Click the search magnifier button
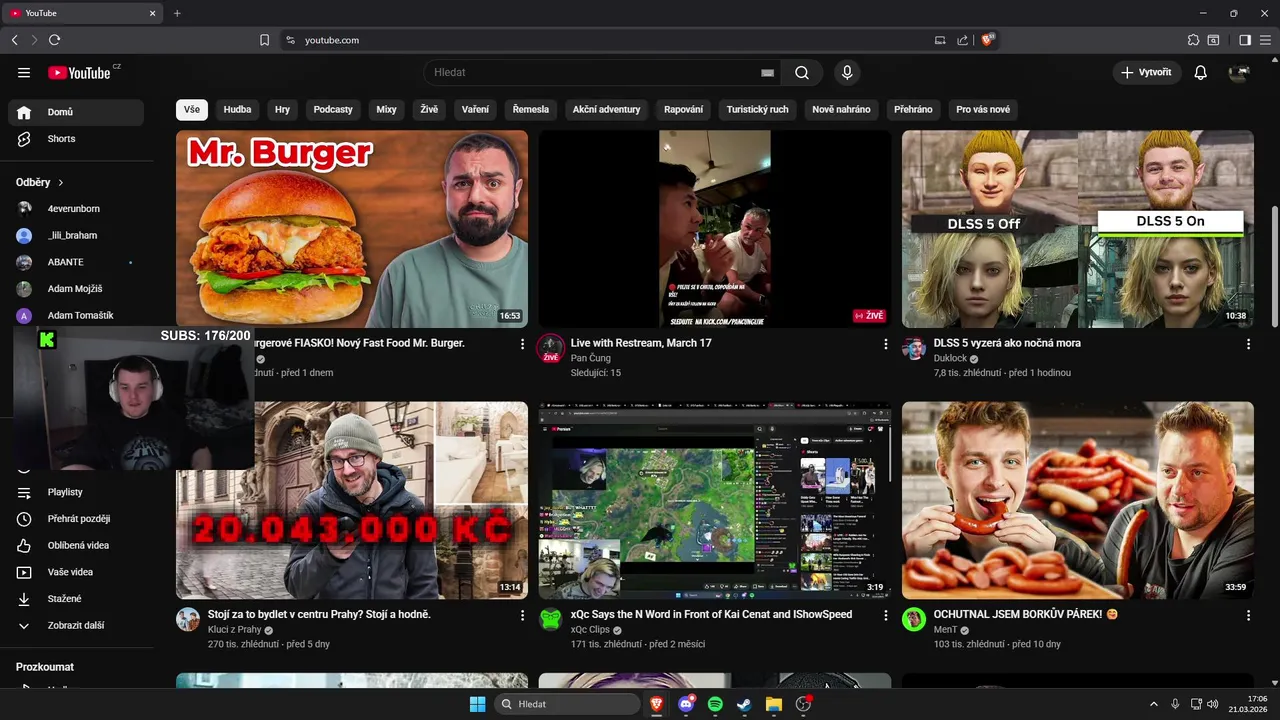 pyautogui.click(x=802, y=72)
